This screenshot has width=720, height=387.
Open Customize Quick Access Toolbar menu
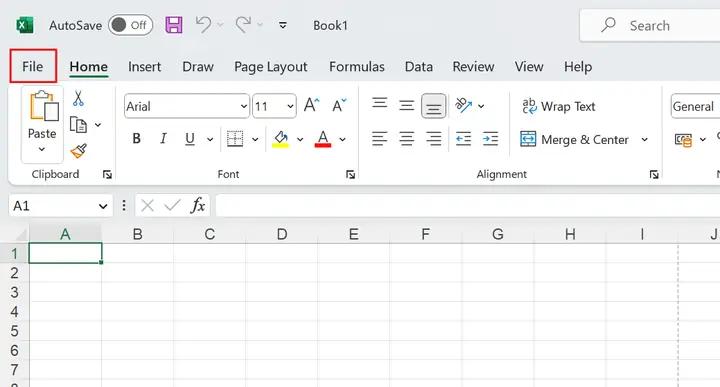click(283, 25)
